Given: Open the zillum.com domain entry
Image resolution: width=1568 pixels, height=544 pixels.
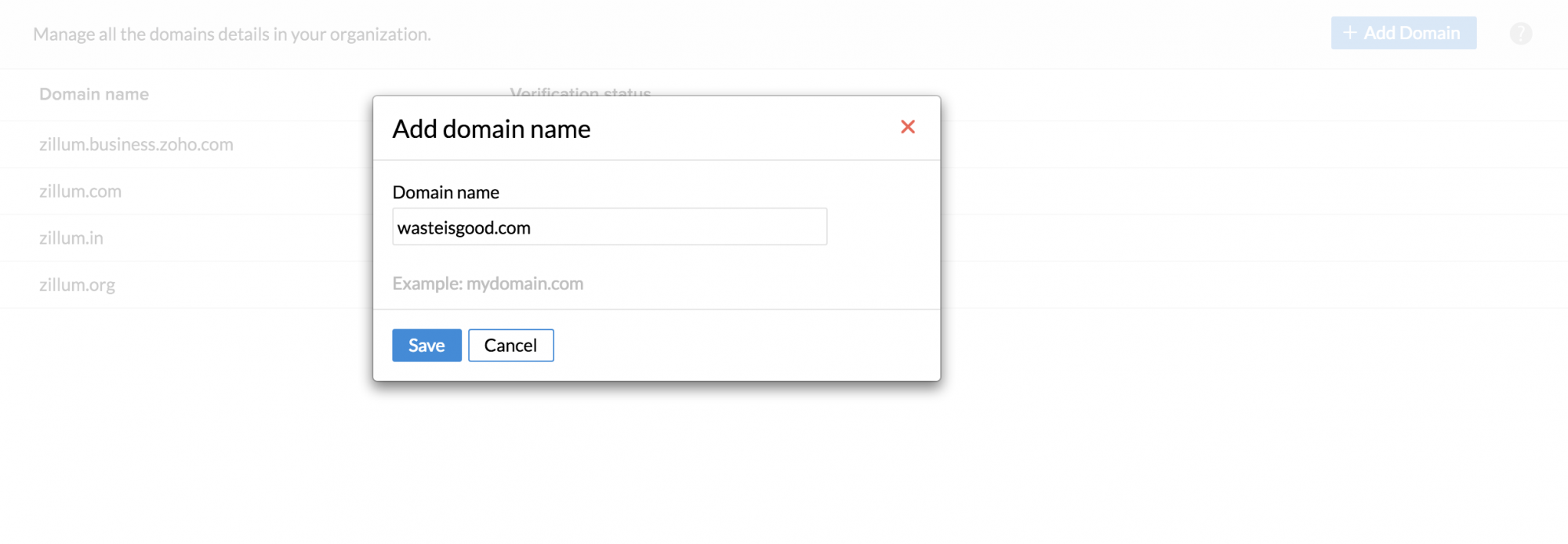Looking at the screenshot, I should (80, 191).
